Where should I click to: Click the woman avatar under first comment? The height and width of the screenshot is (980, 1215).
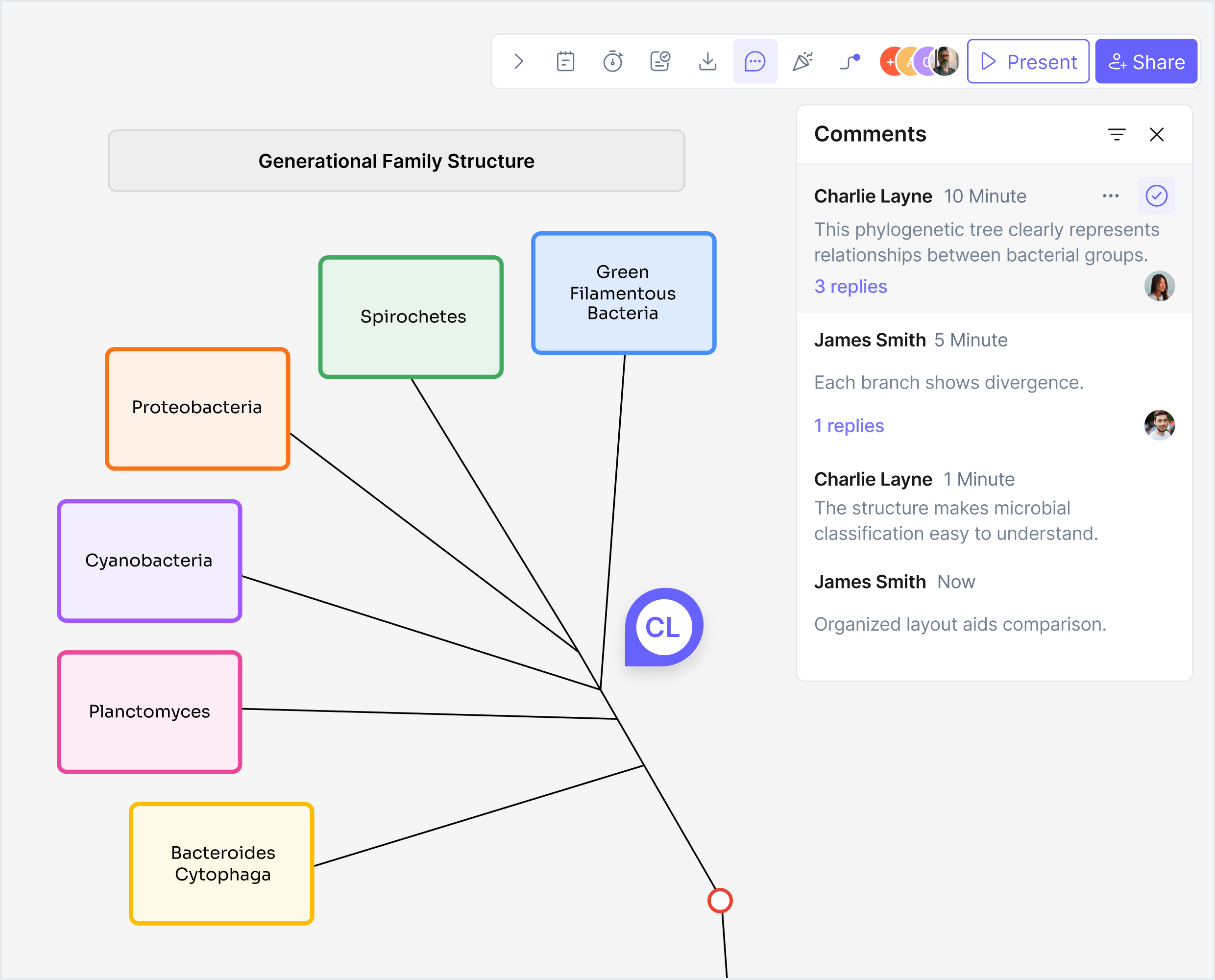1160,286
